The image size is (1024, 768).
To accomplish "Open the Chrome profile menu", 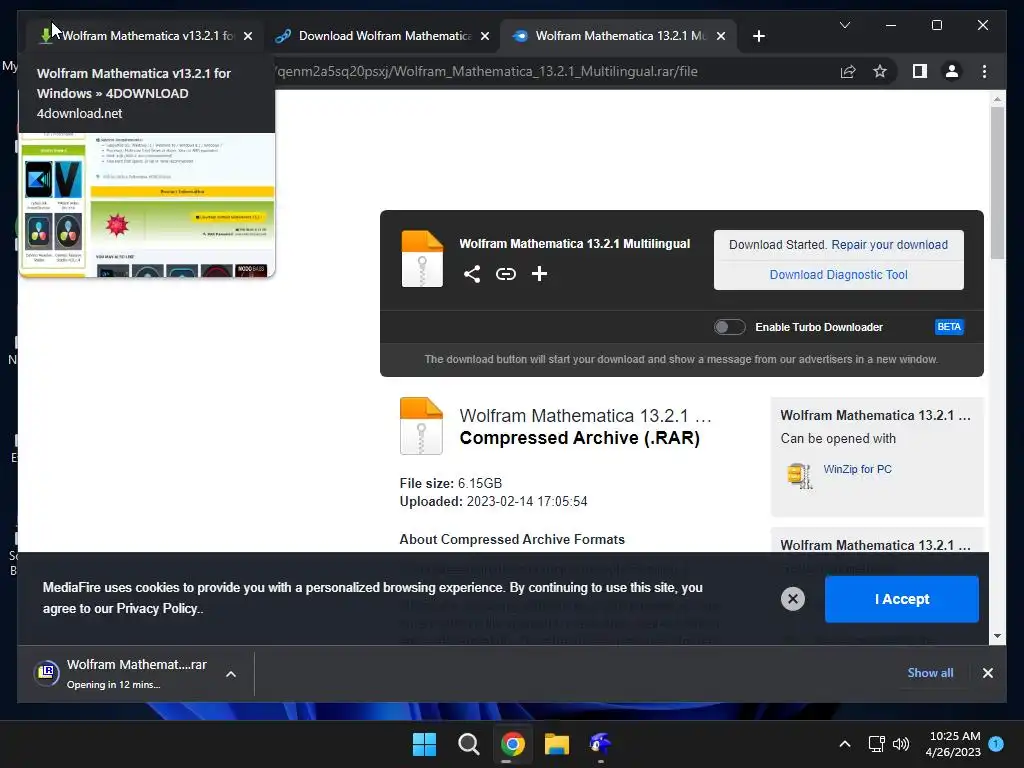I will click(x=952, y=71).
